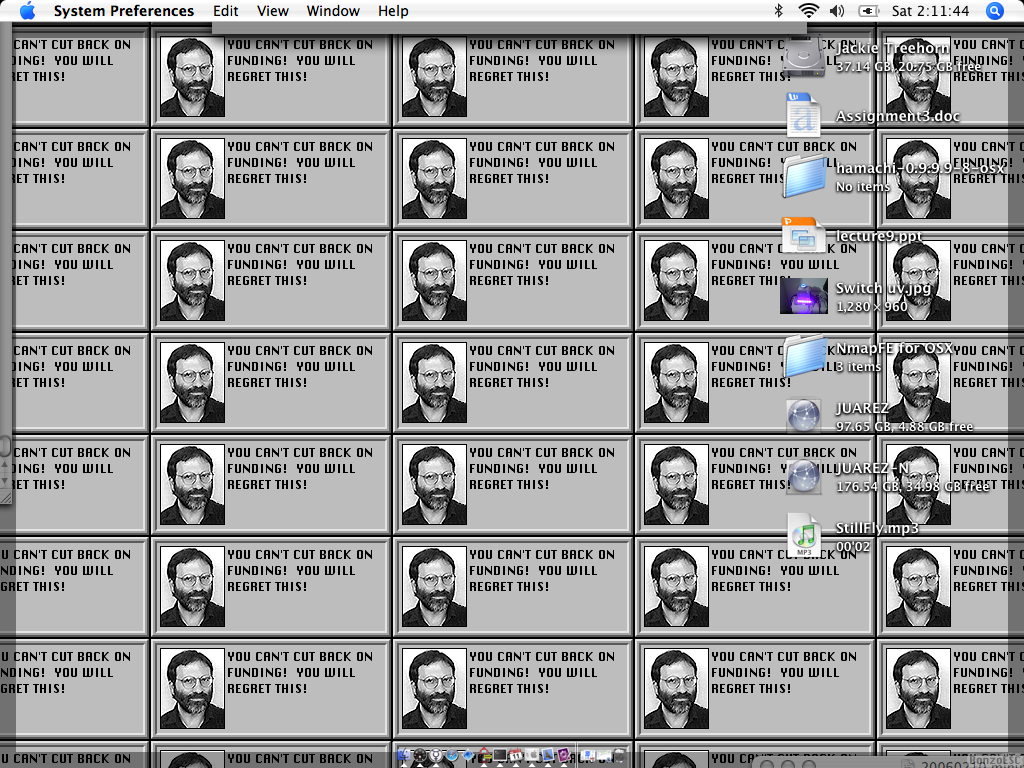Open System Preferences from the Dock
1024x768 pixels.
[x=532, y=755]
